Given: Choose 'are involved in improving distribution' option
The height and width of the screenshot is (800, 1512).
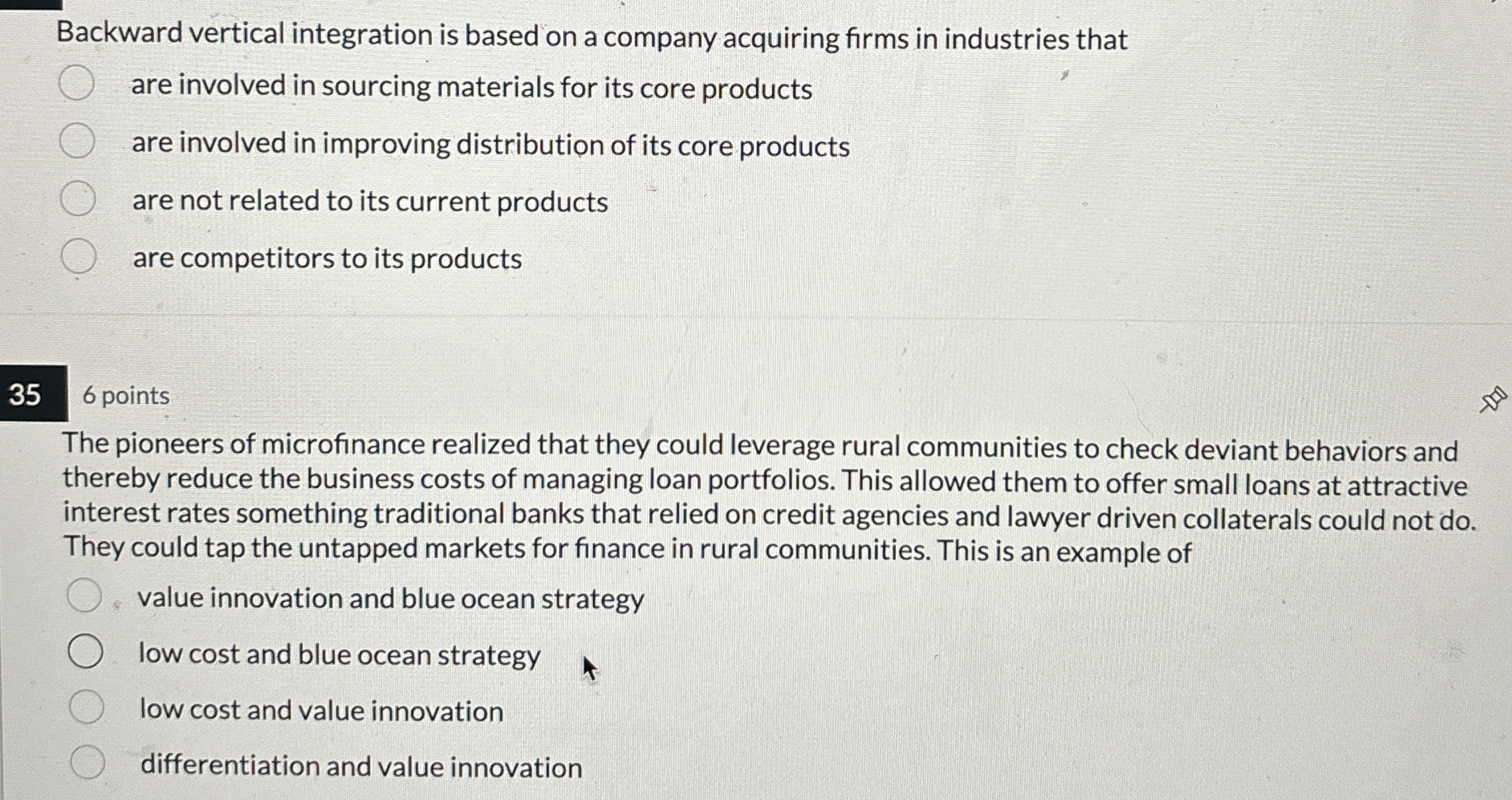Looking at the screenshot, I should click(77, 140).
